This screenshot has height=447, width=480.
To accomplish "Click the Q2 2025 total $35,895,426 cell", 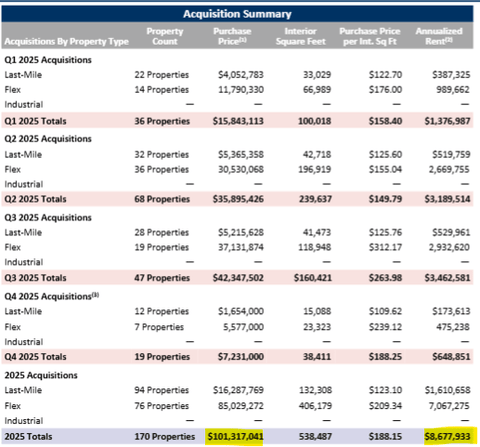I will click(238, 199).
